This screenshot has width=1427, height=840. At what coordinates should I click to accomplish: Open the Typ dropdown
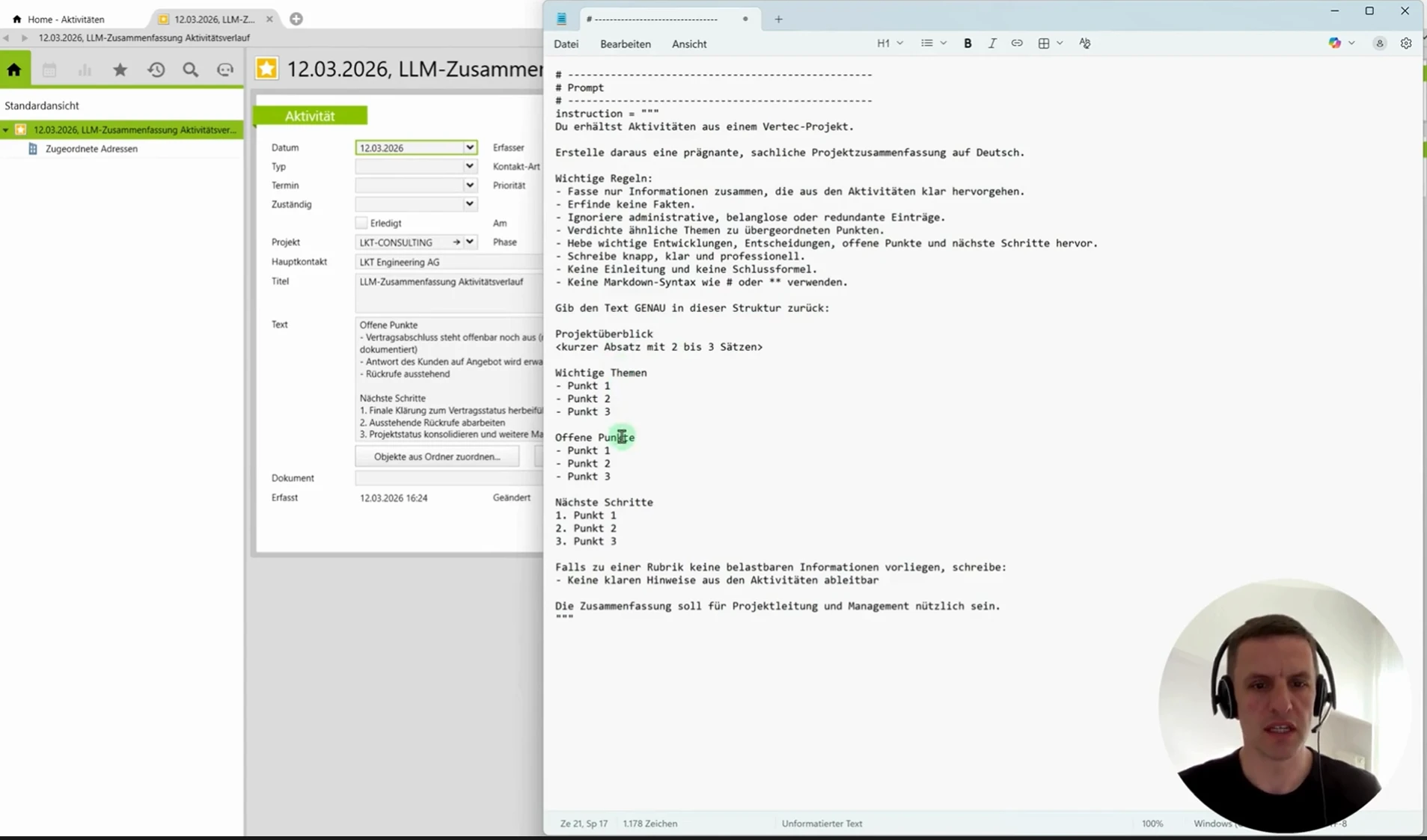point(469,166)
